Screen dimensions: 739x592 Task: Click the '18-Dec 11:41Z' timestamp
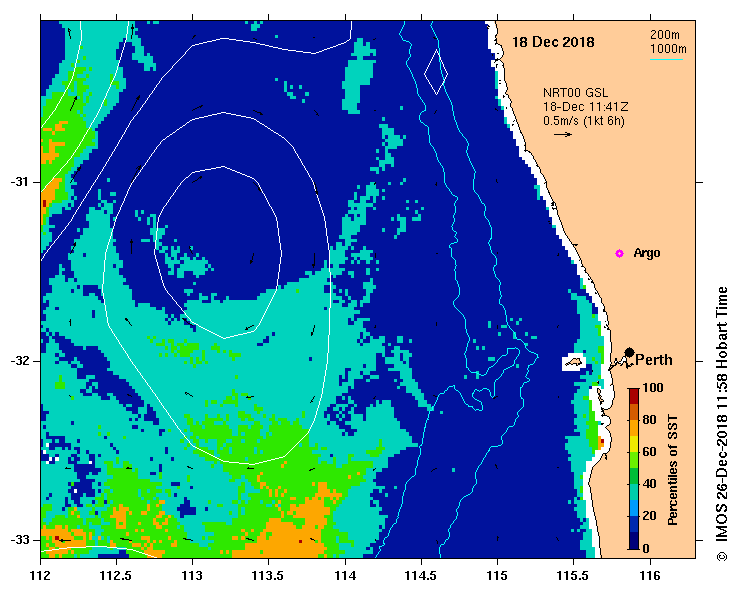(585, 107)
